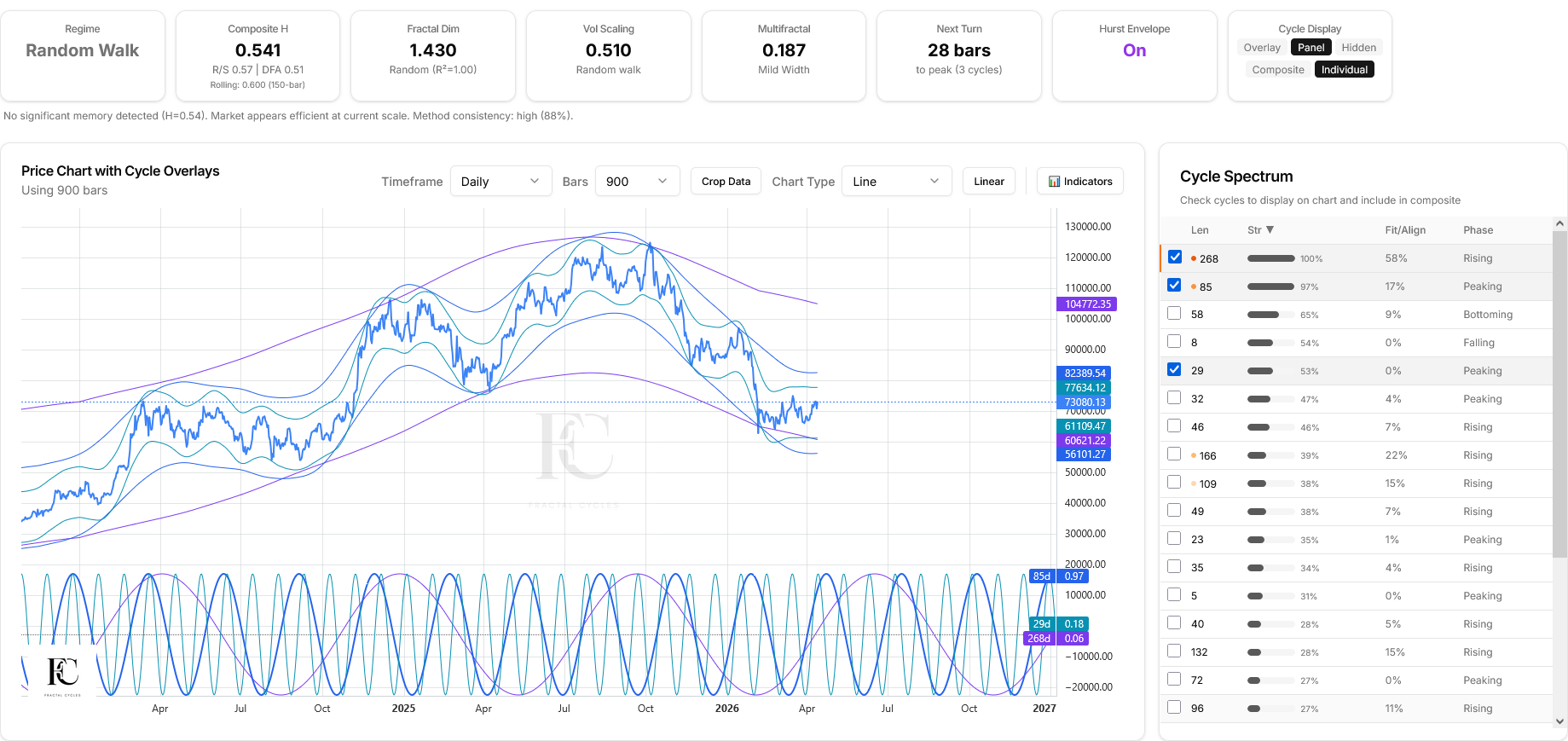Click the 85 cycle strength bar
This screenshot has height=741, width=1568.
pyautogui.click(x=1271, y=287)
